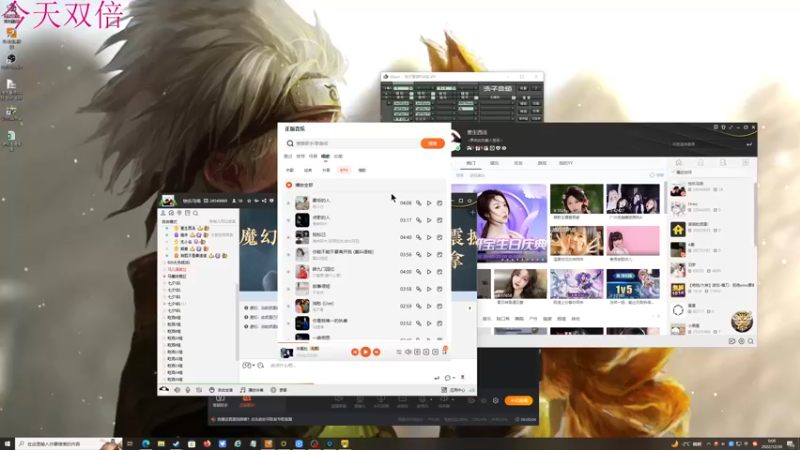Open the app center grid icon in channel window
The width and height of the screenshot is (800, 450).
pos(444,390)
